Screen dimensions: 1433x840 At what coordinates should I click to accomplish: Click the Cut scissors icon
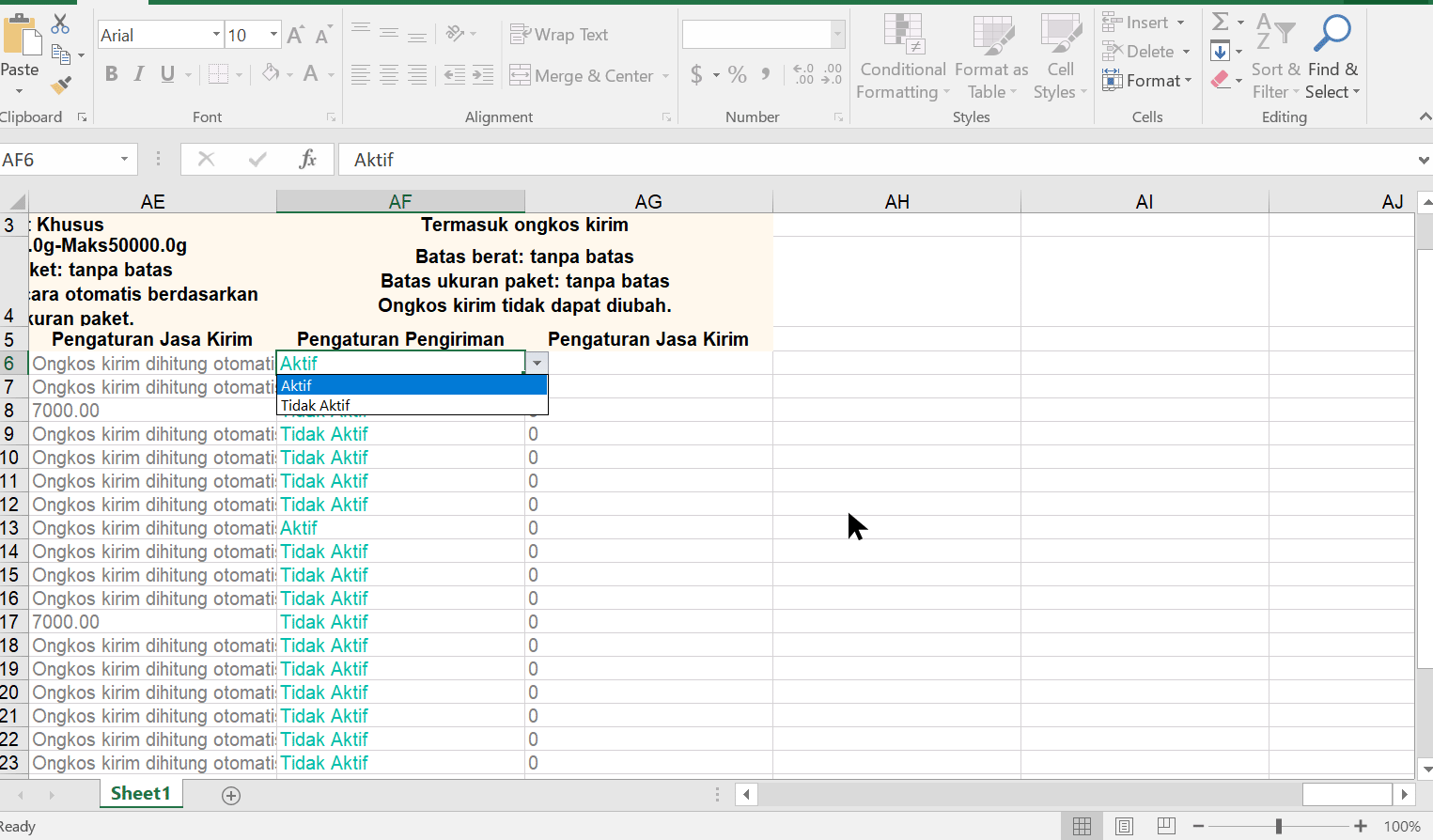[x=60, y=23]
